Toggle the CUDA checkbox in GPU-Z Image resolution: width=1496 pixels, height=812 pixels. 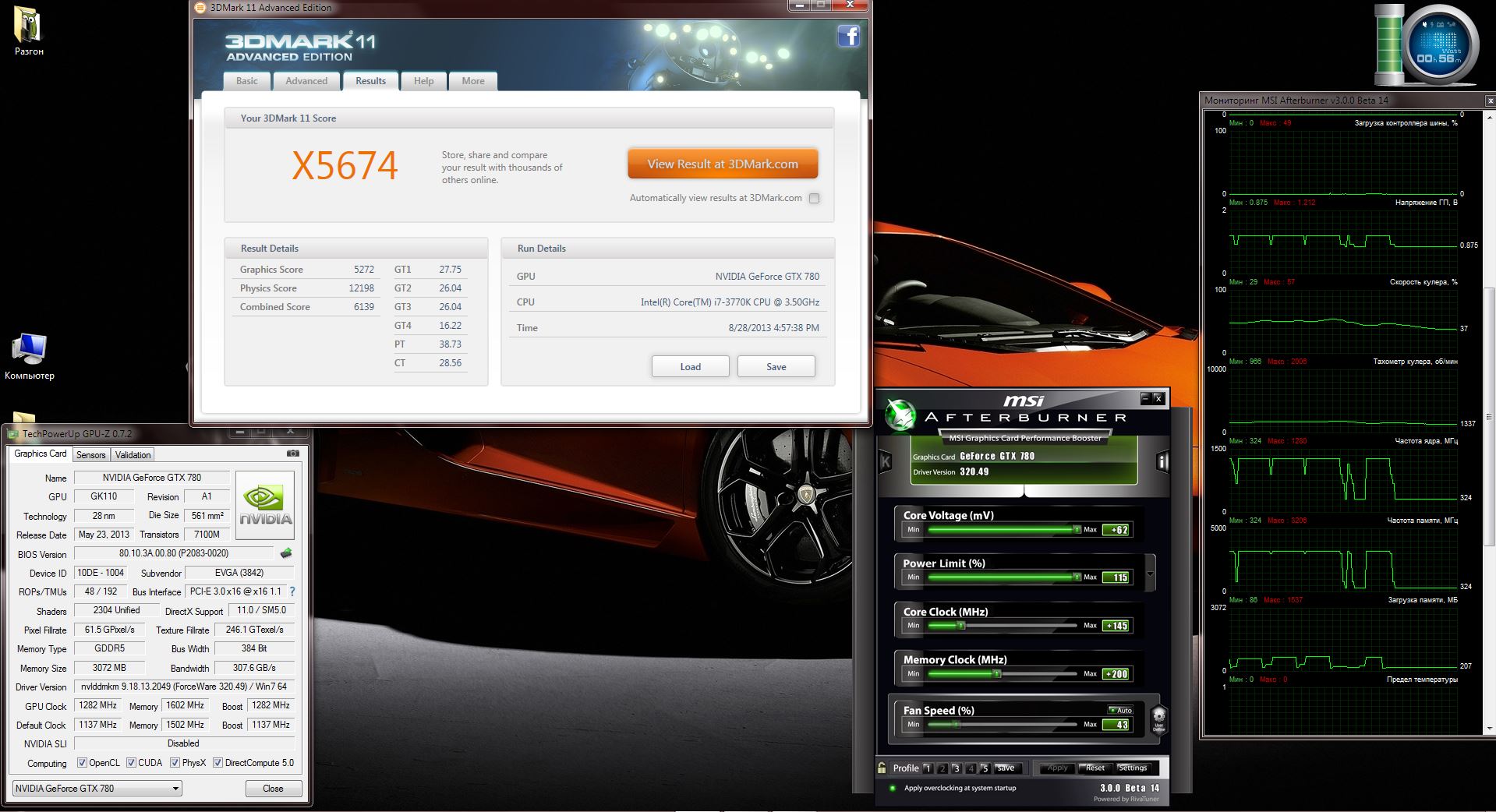(x=131, y=763)
